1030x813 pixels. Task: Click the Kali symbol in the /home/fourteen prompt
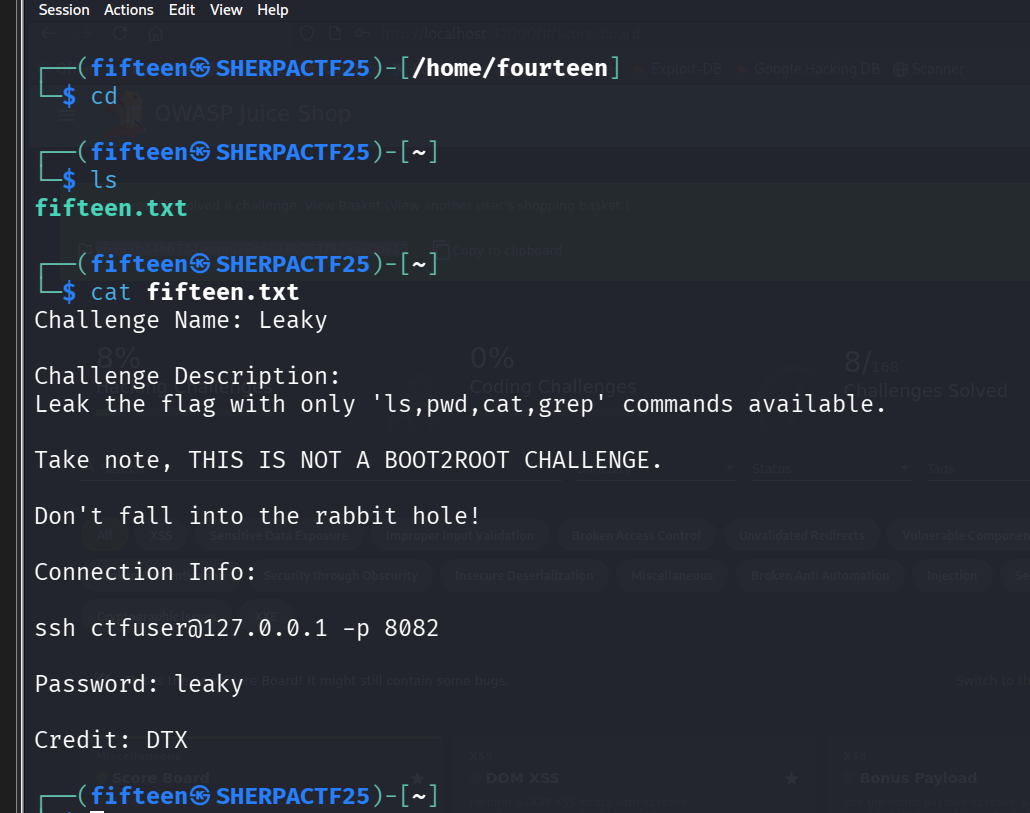201,68
